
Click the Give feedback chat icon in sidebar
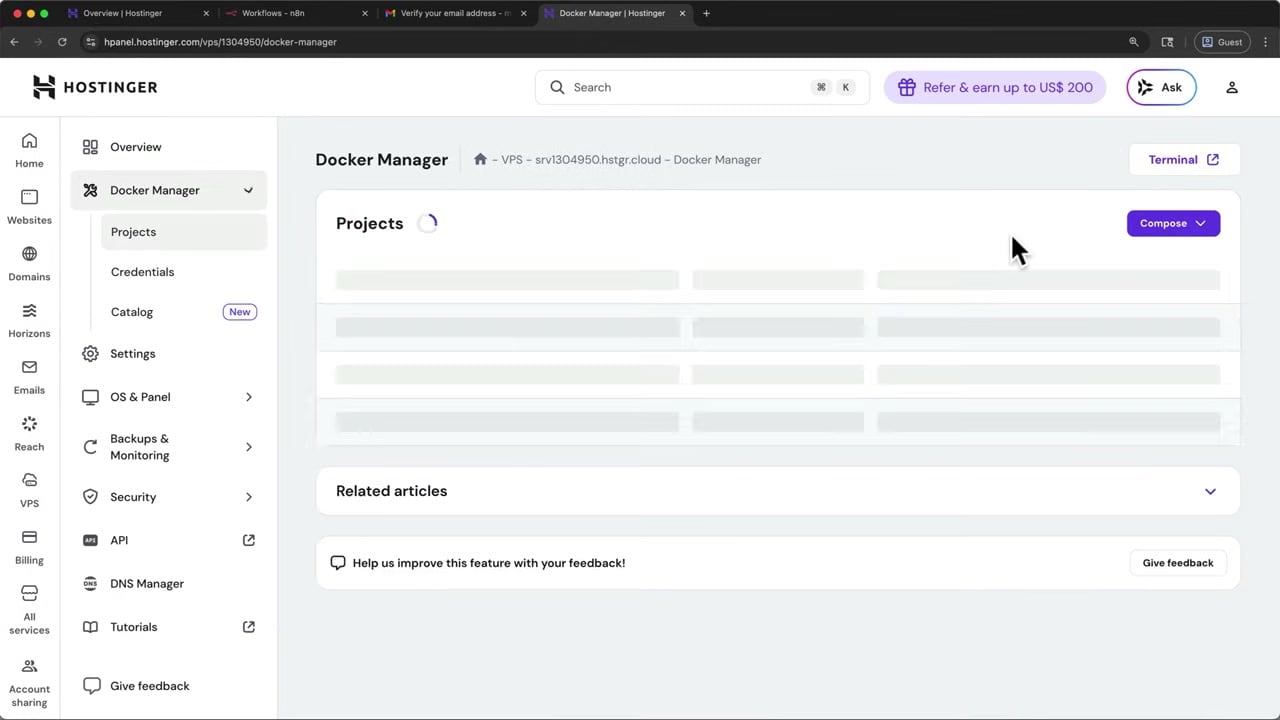(92, 686)
